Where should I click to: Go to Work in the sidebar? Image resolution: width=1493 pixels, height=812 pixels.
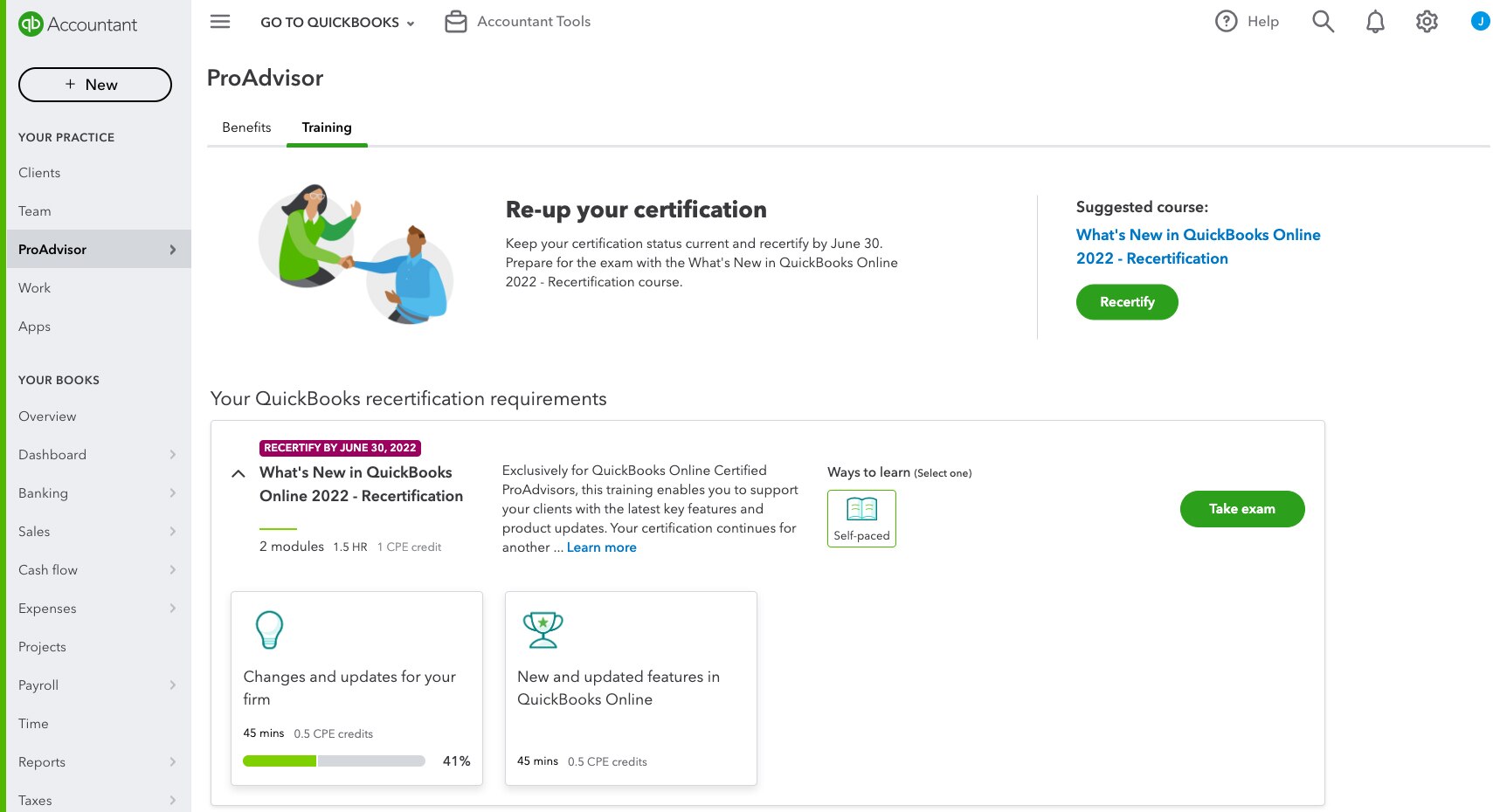point(35,288)
